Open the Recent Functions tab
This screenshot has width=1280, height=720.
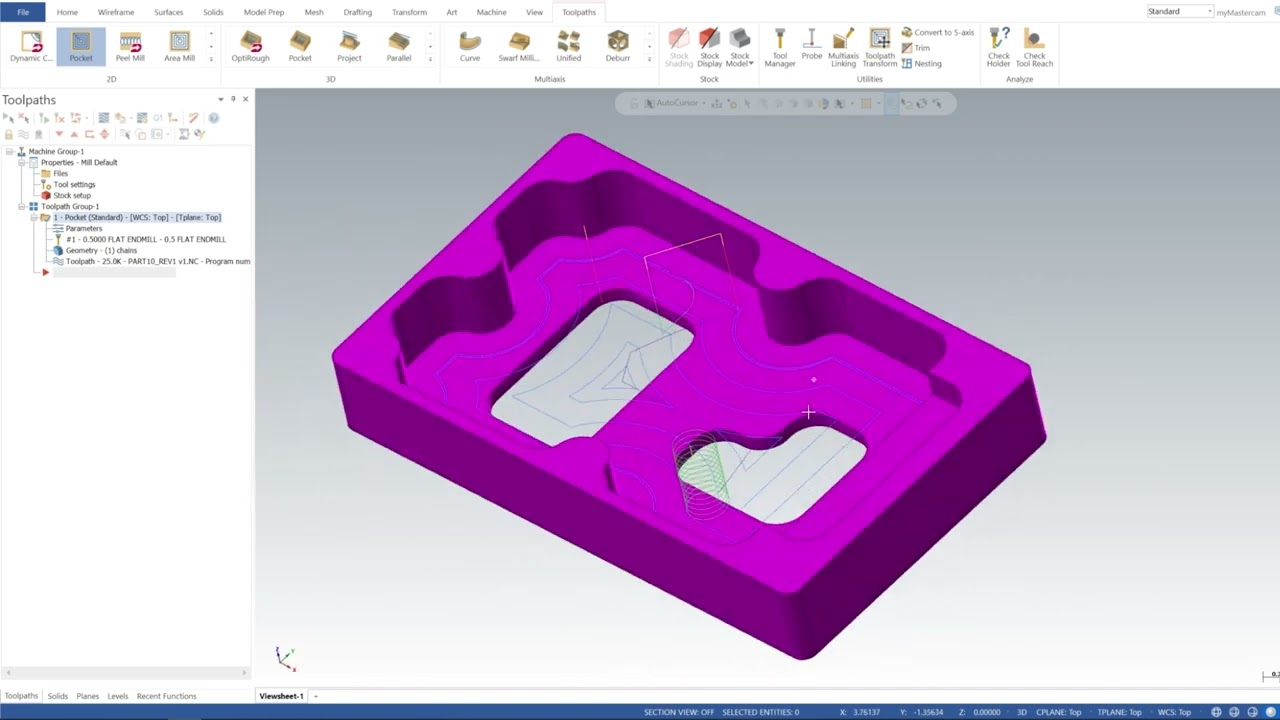click(166, 696)
